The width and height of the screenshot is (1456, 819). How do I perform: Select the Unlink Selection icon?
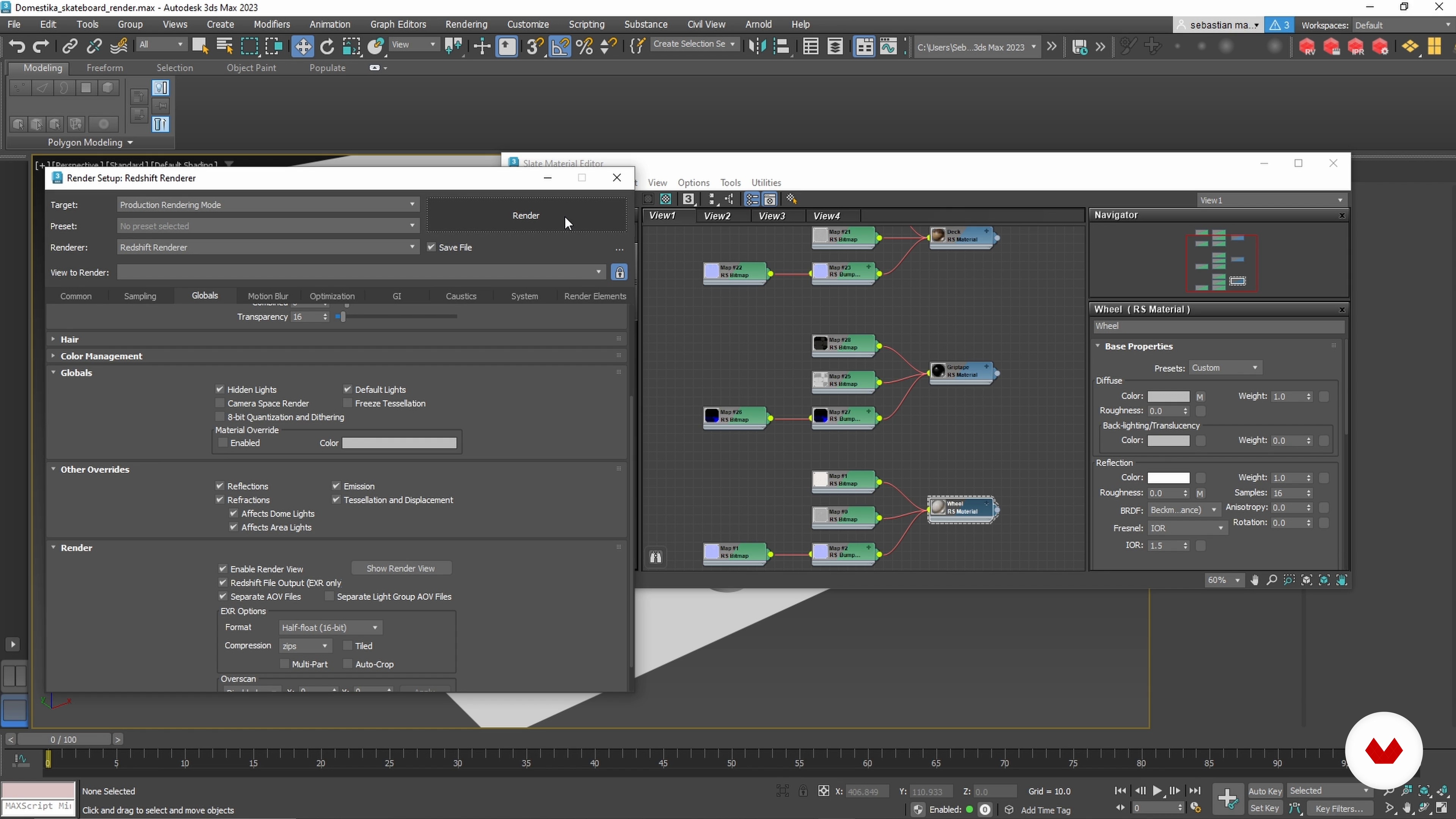94,46
